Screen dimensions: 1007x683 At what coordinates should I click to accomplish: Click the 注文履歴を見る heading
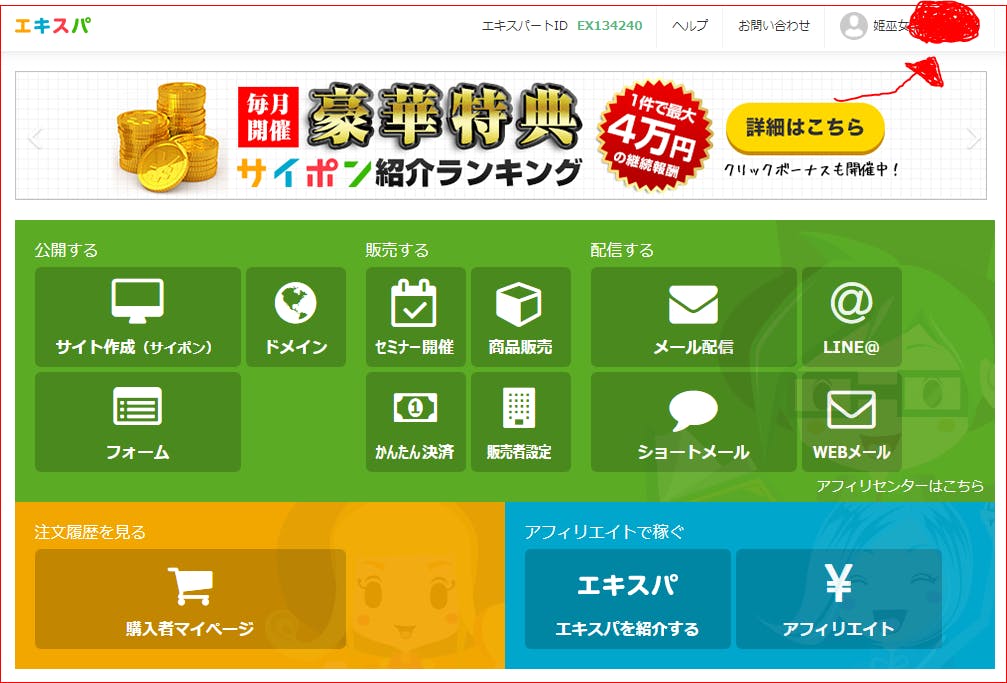point(90,532)
